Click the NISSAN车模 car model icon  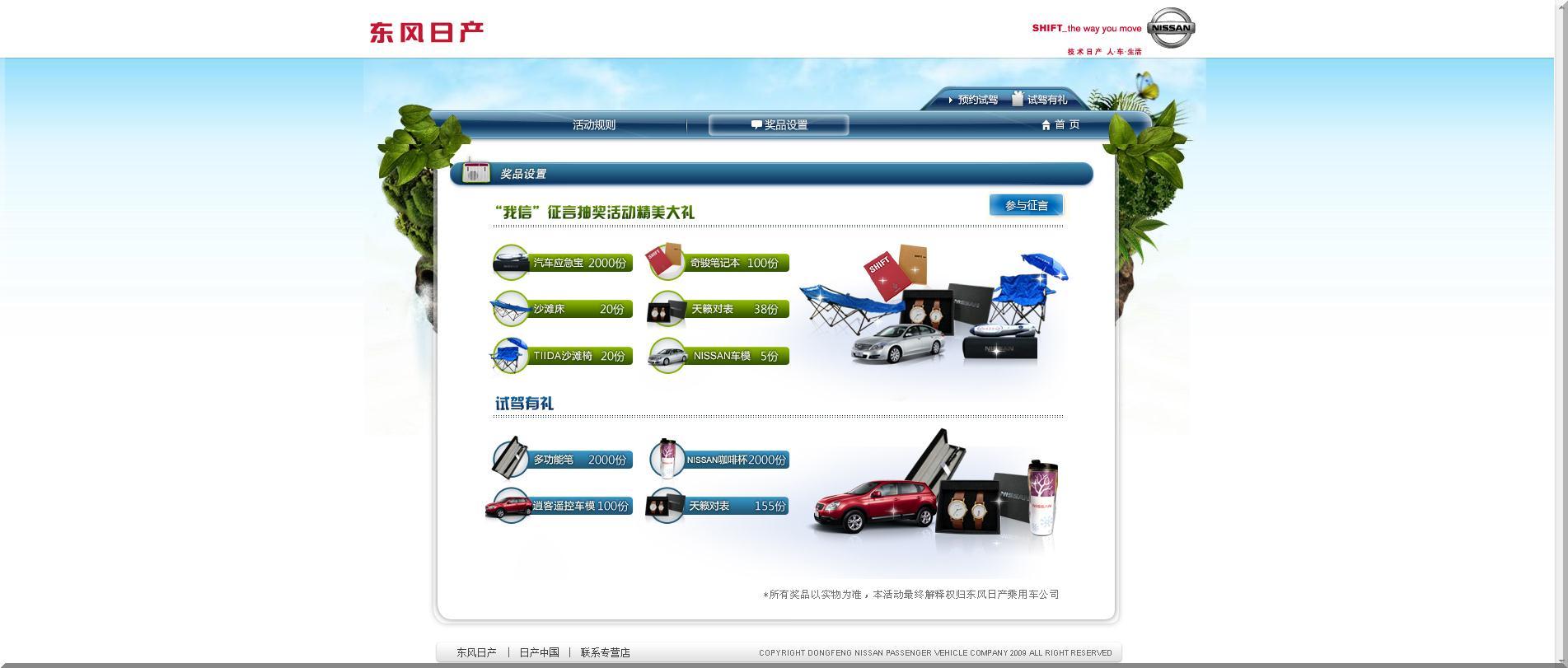(x=668, y=356)
